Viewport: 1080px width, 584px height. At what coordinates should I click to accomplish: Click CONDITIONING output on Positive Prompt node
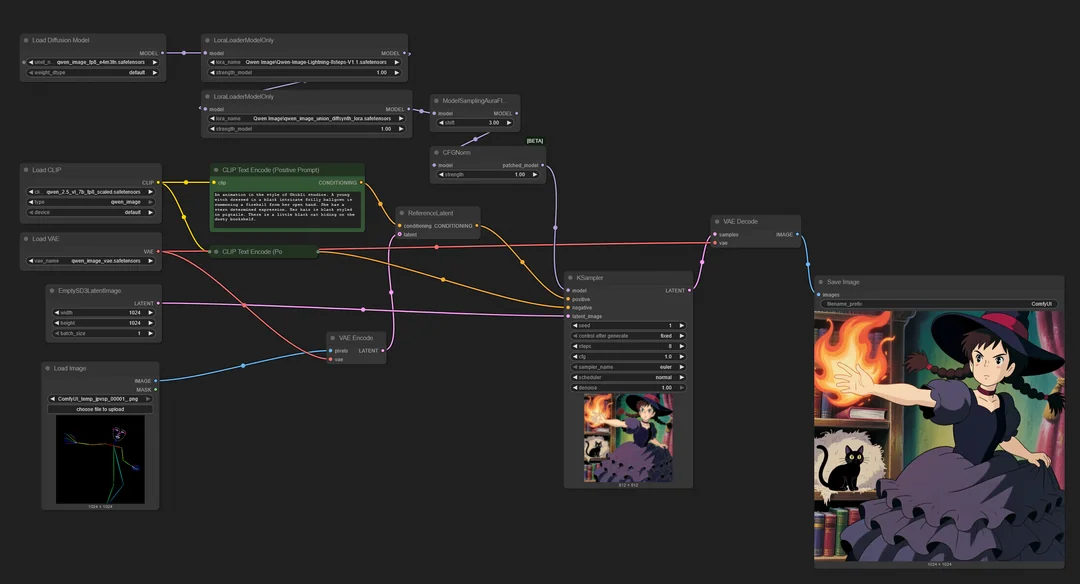tap(361, 182)
